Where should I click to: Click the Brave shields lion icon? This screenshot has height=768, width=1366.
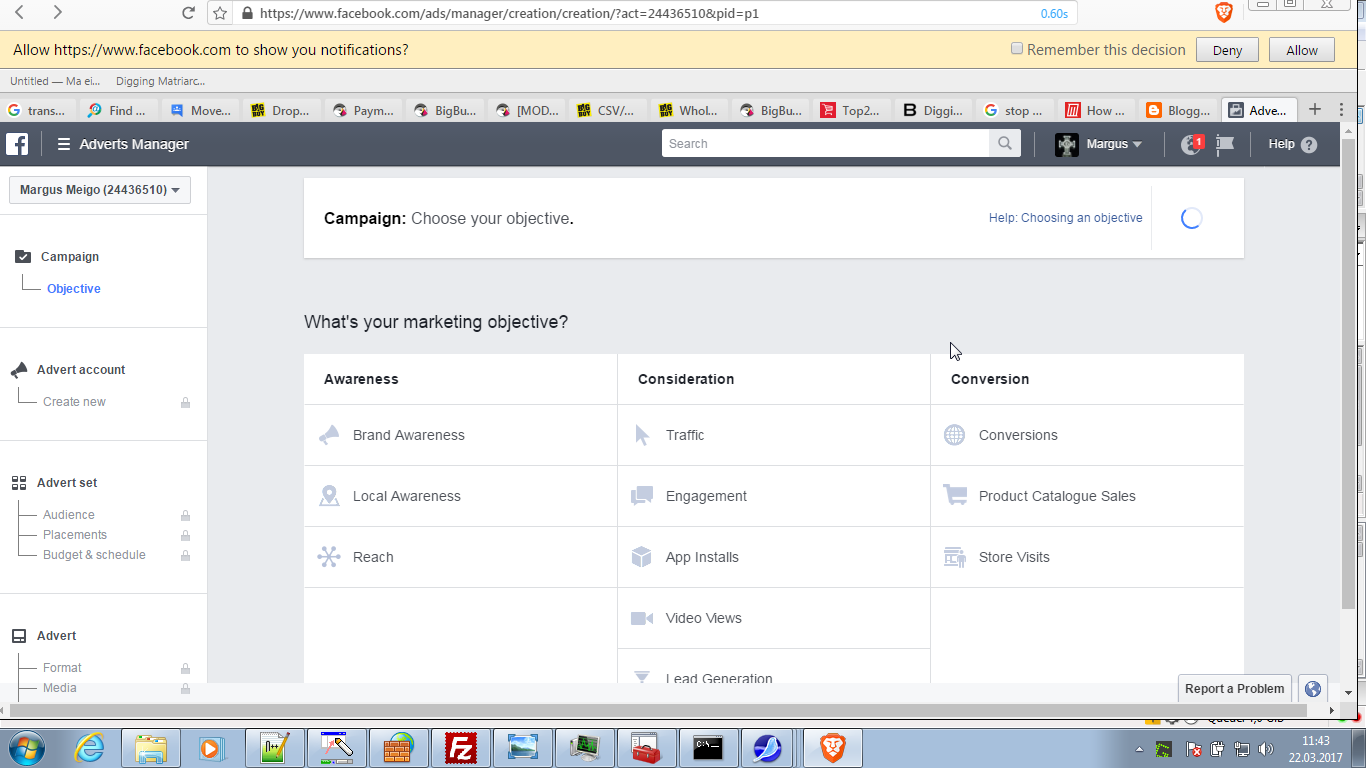click(x=1223, y=13)
